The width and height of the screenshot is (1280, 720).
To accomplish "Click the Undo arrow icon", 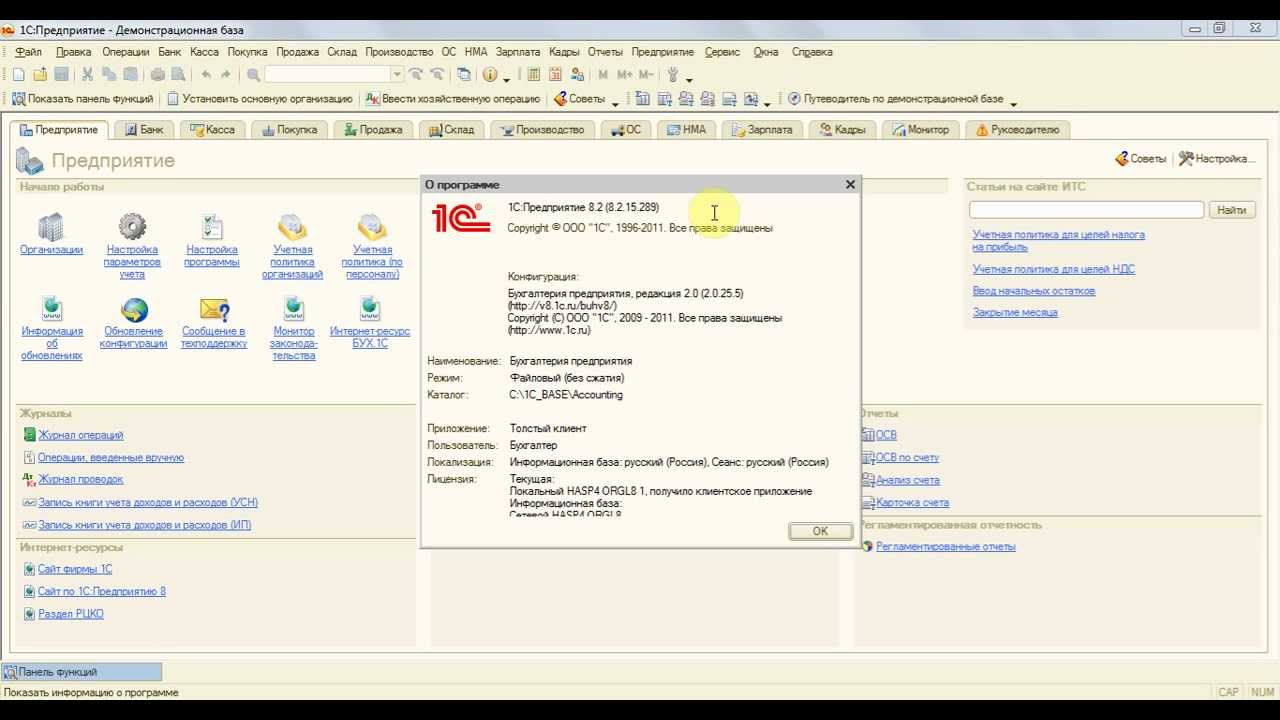I will [x=206, y=75].
